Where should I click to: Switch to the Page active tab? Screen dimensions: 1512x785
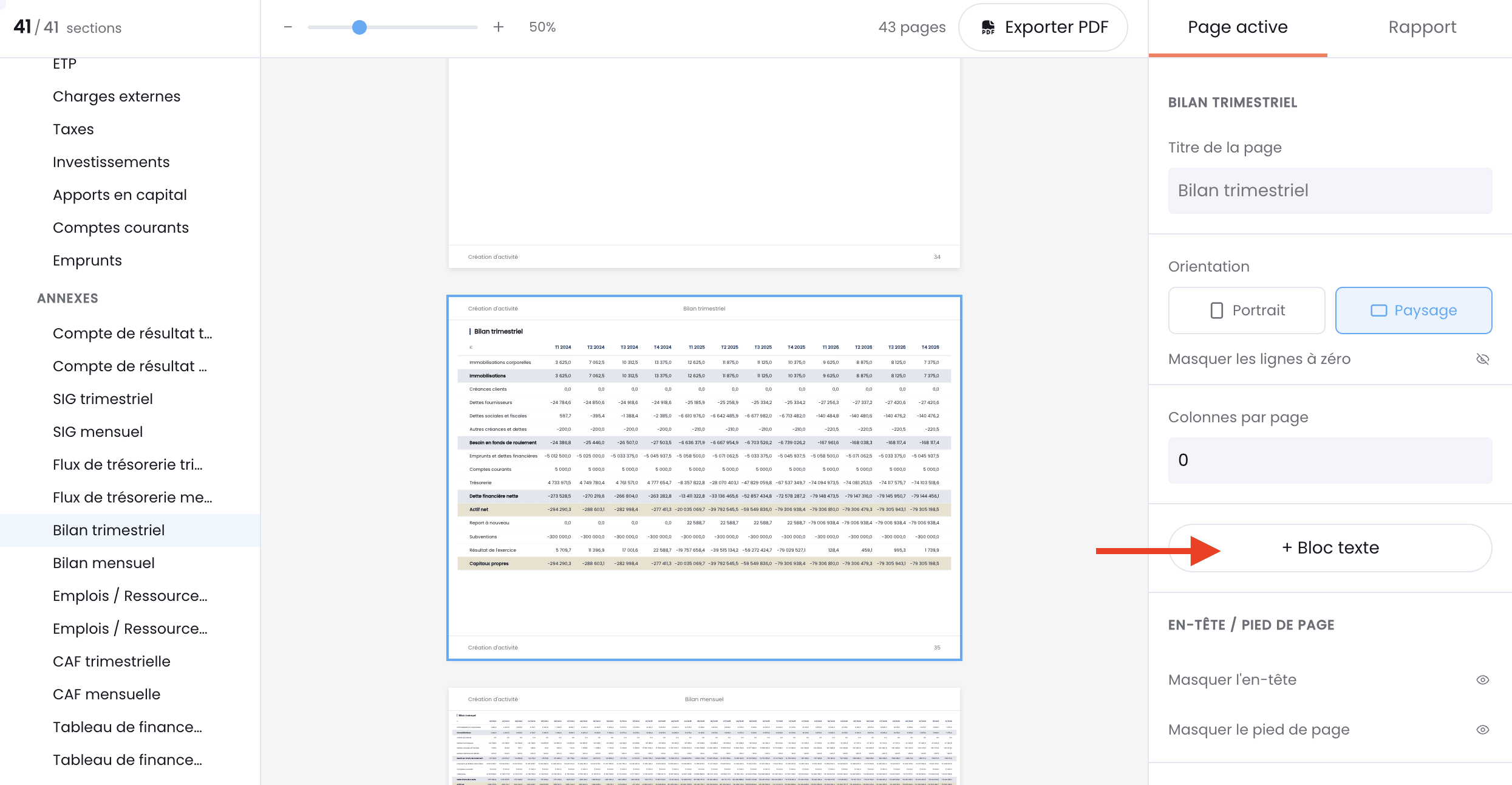click(1238, 28)
